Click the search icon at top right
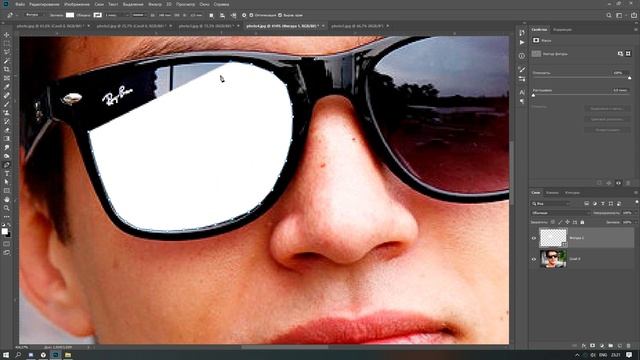This screenshot has width=640, height=360. tap(609, 15)
